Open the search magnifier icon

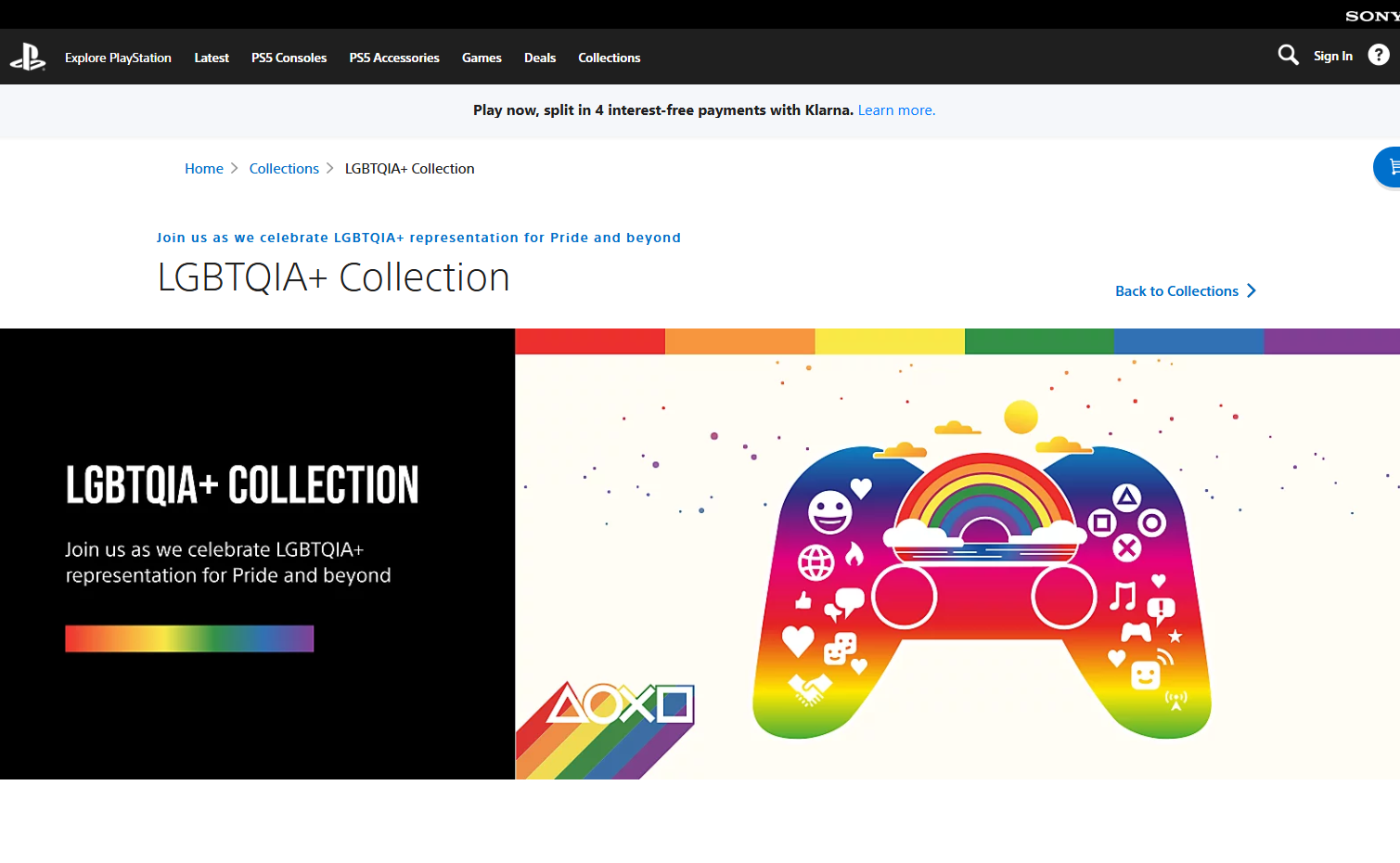[x=1288, y=56]
